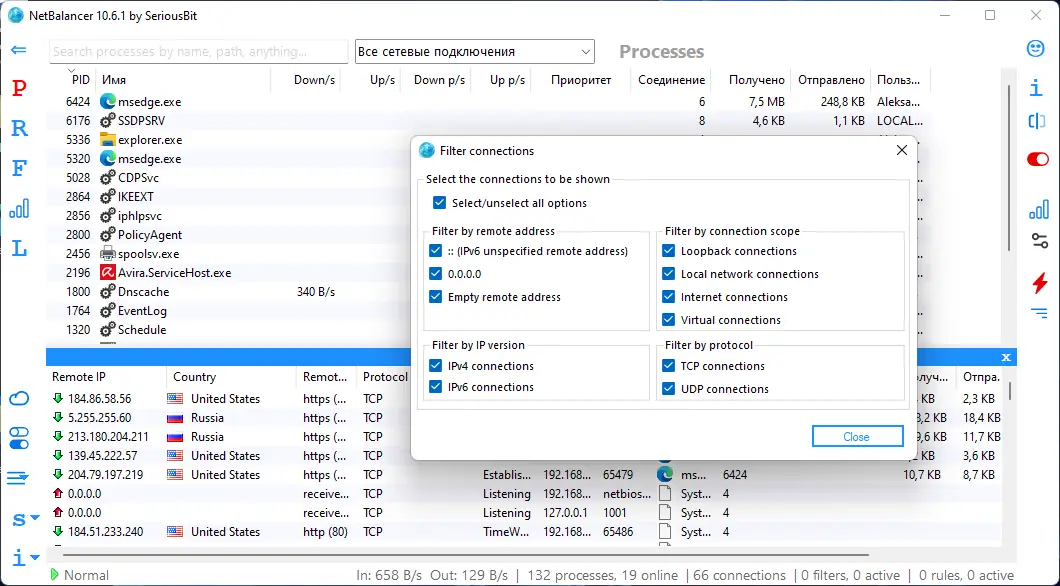Open the L icon in left sidebar
This screenshot has height=586, width=1060.
[19, 248]
